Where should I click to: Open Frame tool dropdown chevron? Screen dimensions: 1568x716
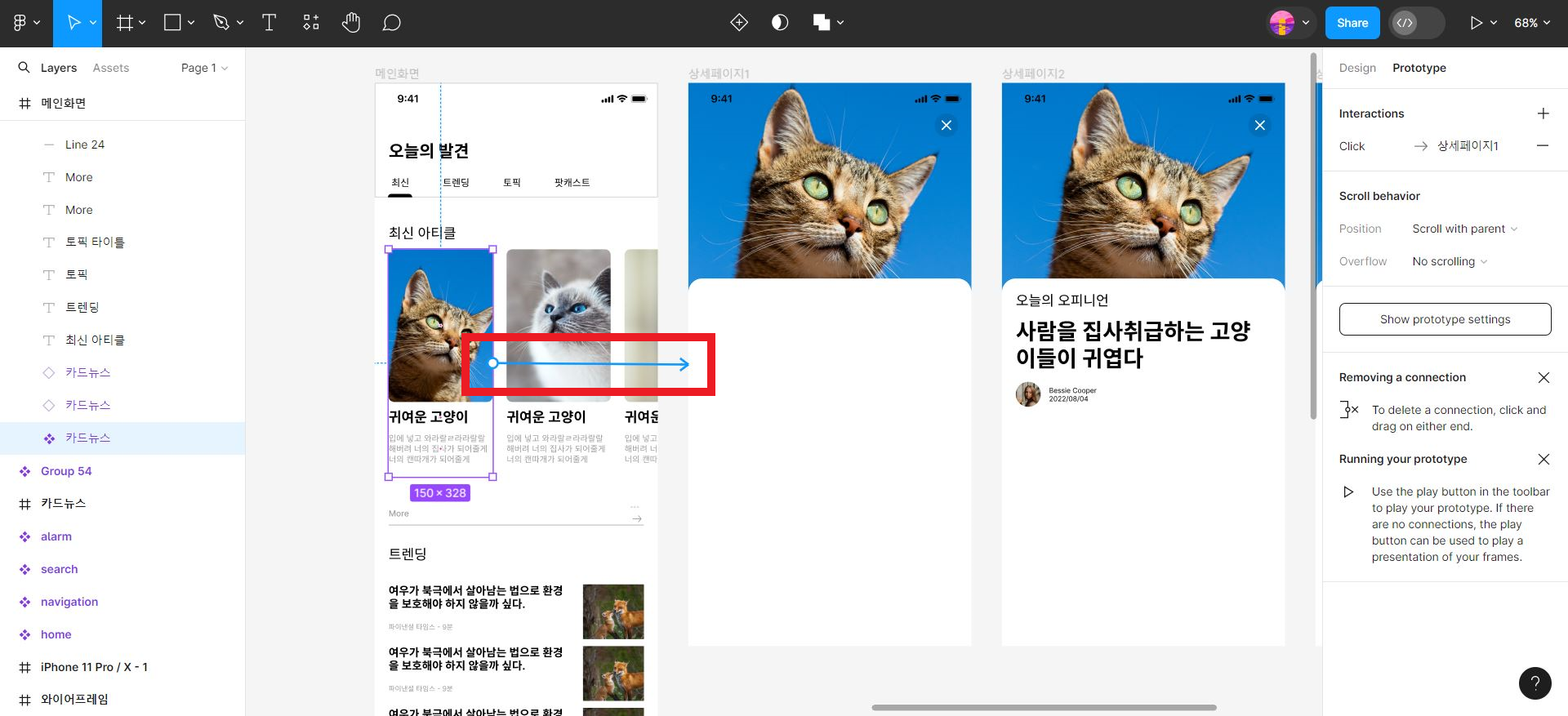[142, 23]
